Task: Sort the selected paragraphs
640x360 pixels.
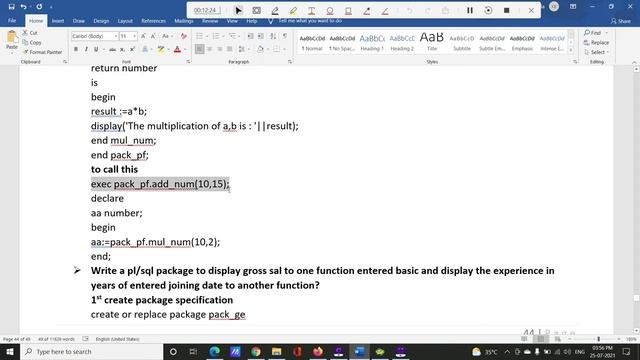Action: click(273, 36)
